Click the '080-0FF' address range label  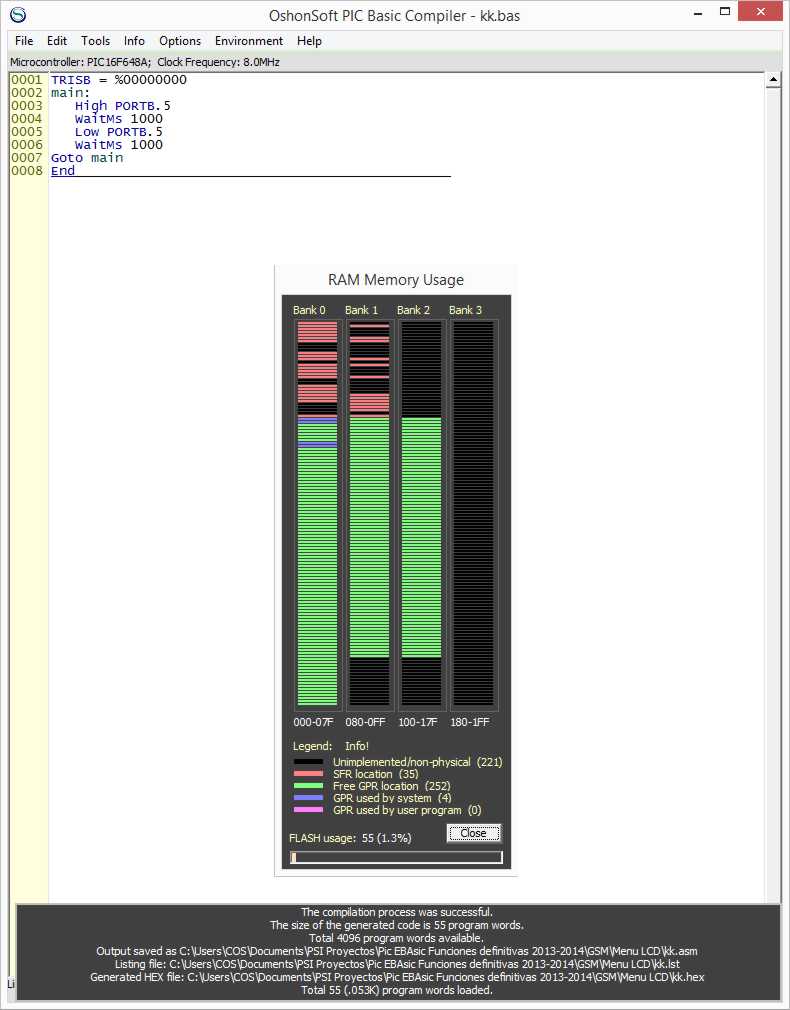tap(365, 722)
